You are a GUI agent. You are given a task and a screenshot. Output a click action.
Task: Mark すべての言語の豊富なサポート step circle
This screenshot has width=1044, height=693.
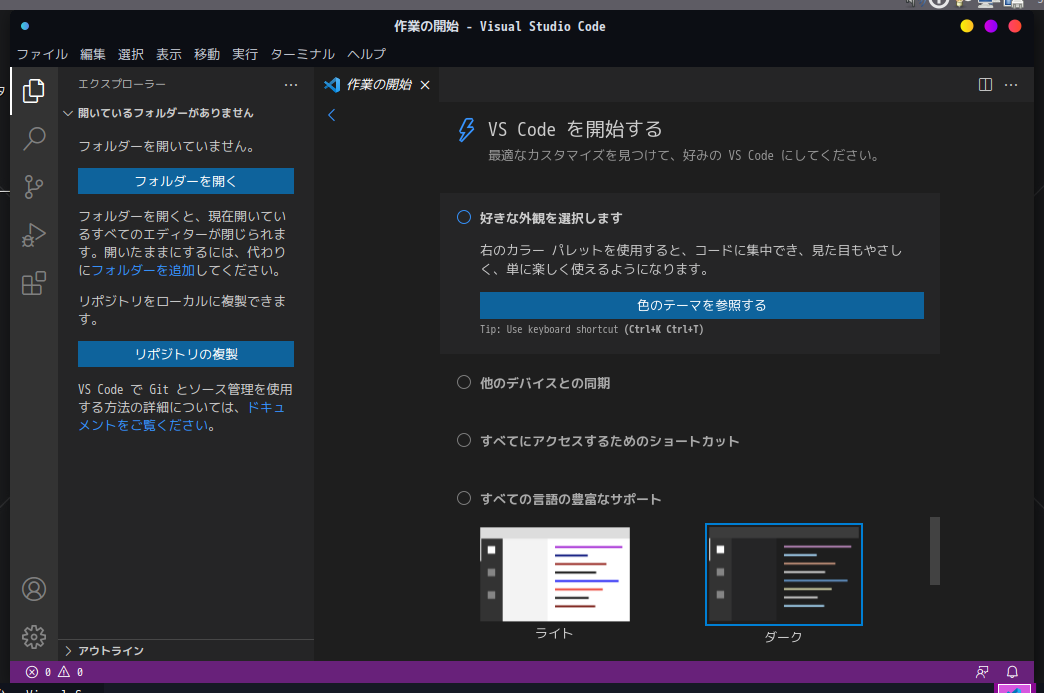pos(464,498)
